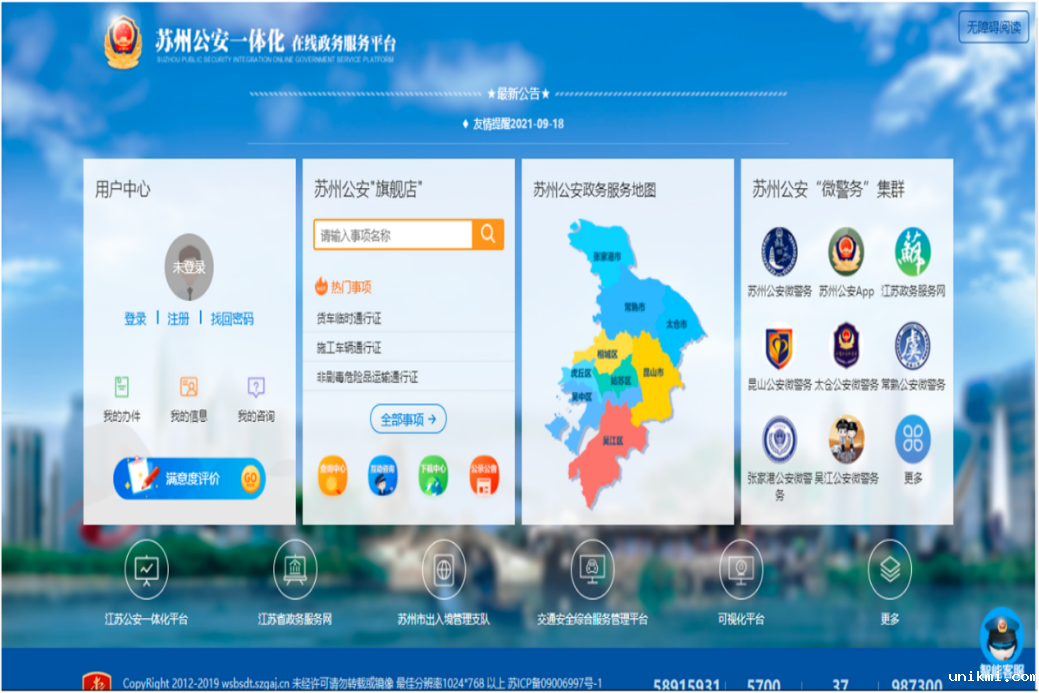Click the 交通安全综合服务管理平台 circle icon

point(592,570)
